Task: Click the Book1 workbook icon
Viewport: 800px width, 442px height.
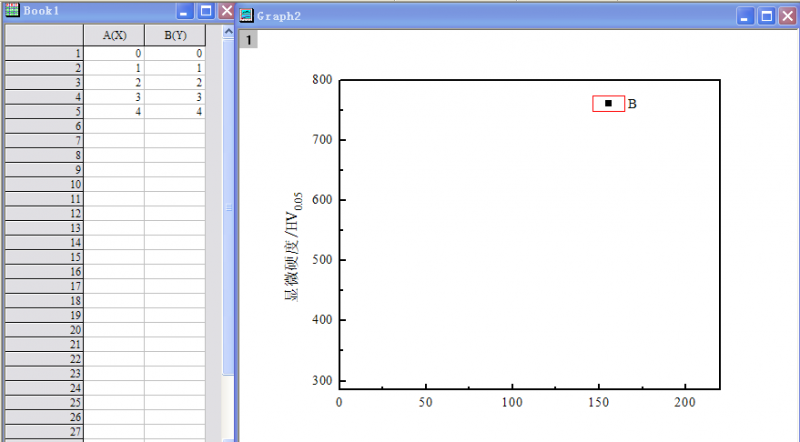Action: [x=12, y=10]
